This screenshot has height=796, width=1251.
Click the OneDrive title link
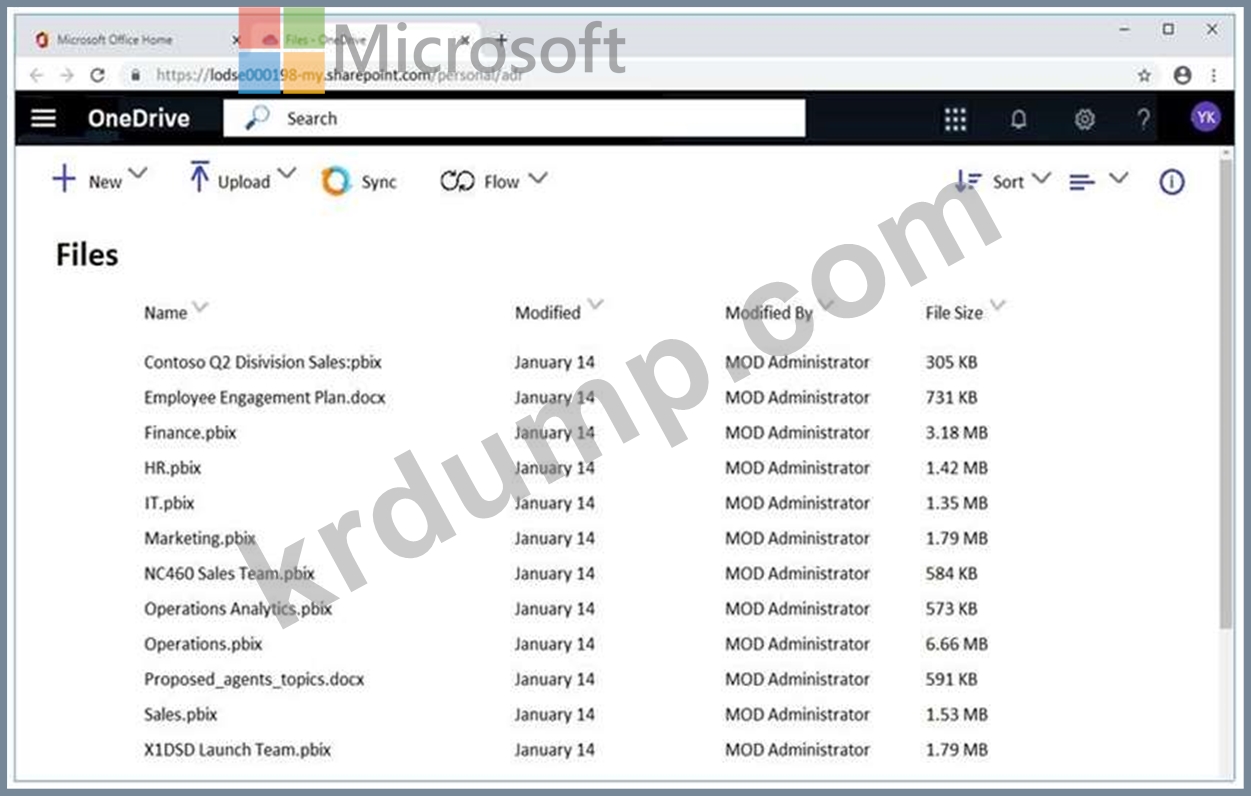[x=138, y=118]
